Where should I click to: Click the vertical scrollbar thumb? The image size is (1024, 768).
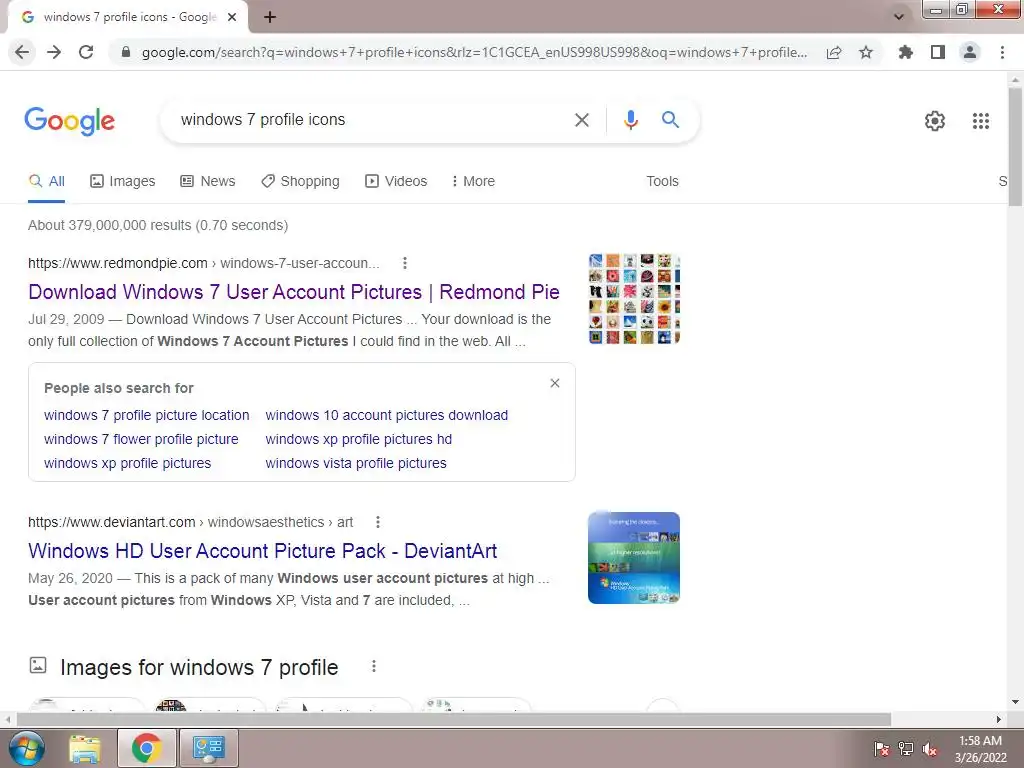pyautogui.click(x=1015, y=147)
